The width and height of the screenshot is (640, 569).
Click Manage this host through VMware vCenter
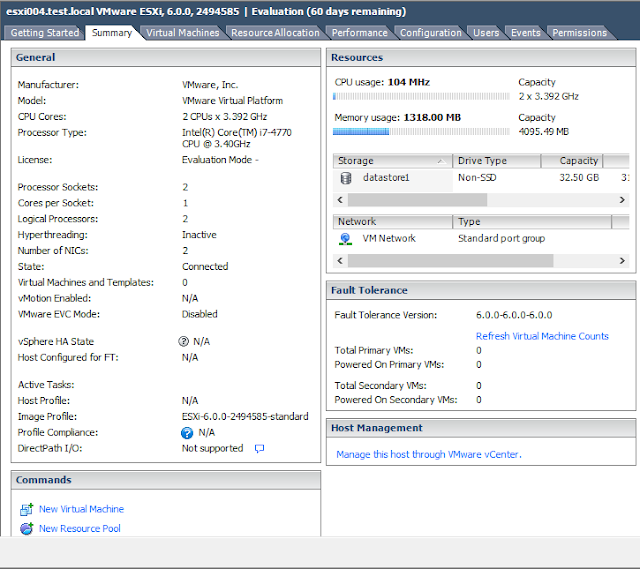click(x=429, y=454)
